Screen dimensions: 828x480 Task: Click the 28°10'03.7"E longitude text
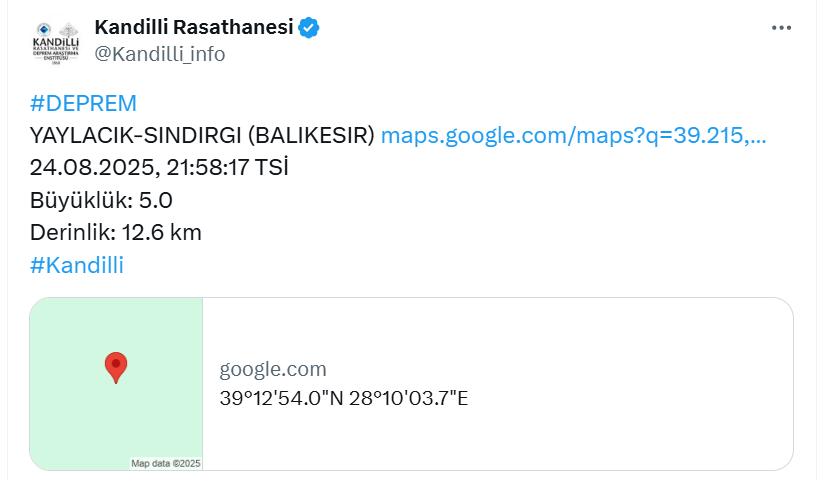[408, 398]
